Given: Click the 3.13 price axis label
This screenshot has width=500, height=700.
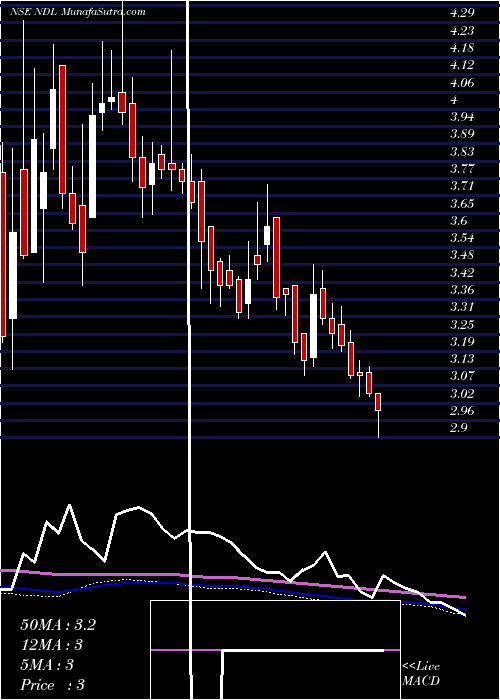Looking at the screenshot, I should click(462, 359).
